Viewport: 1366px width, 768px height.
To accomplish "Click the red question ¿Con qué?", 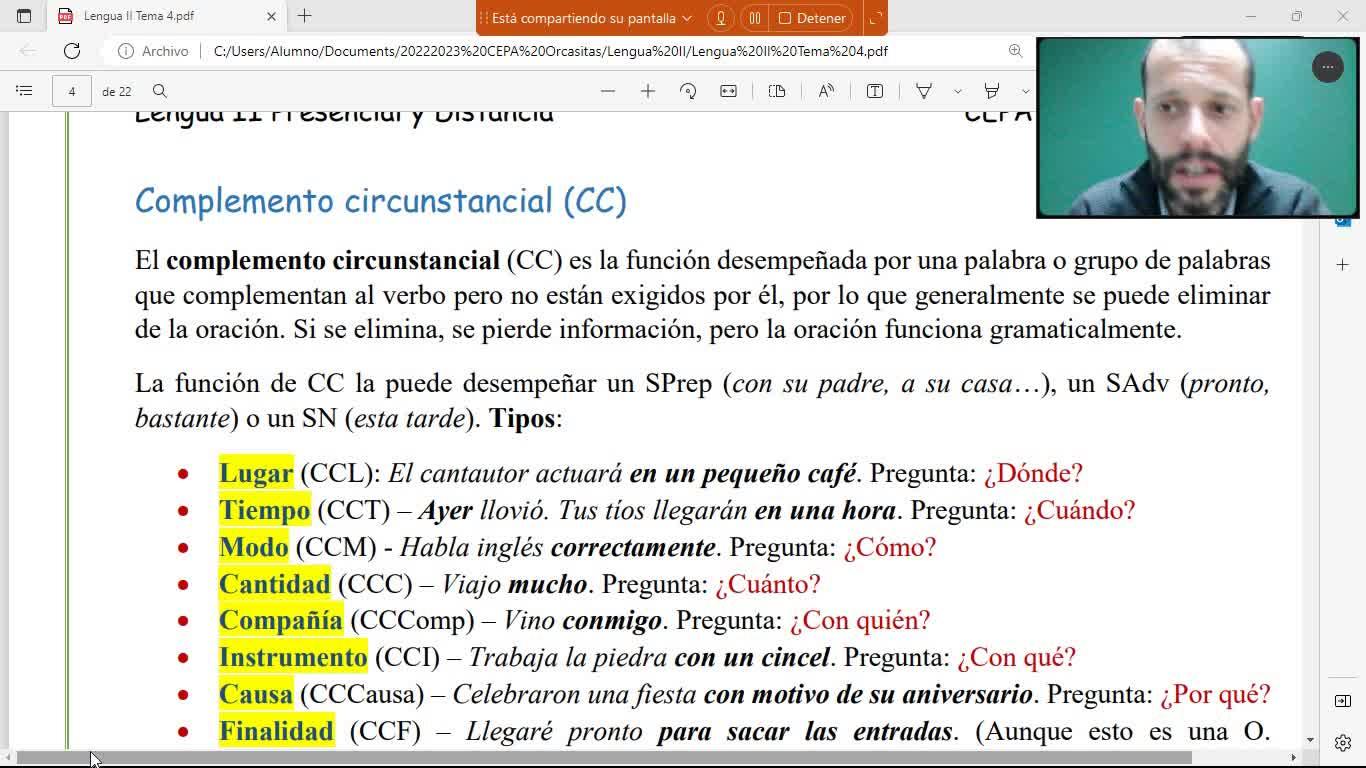I will click(1016, 657).
